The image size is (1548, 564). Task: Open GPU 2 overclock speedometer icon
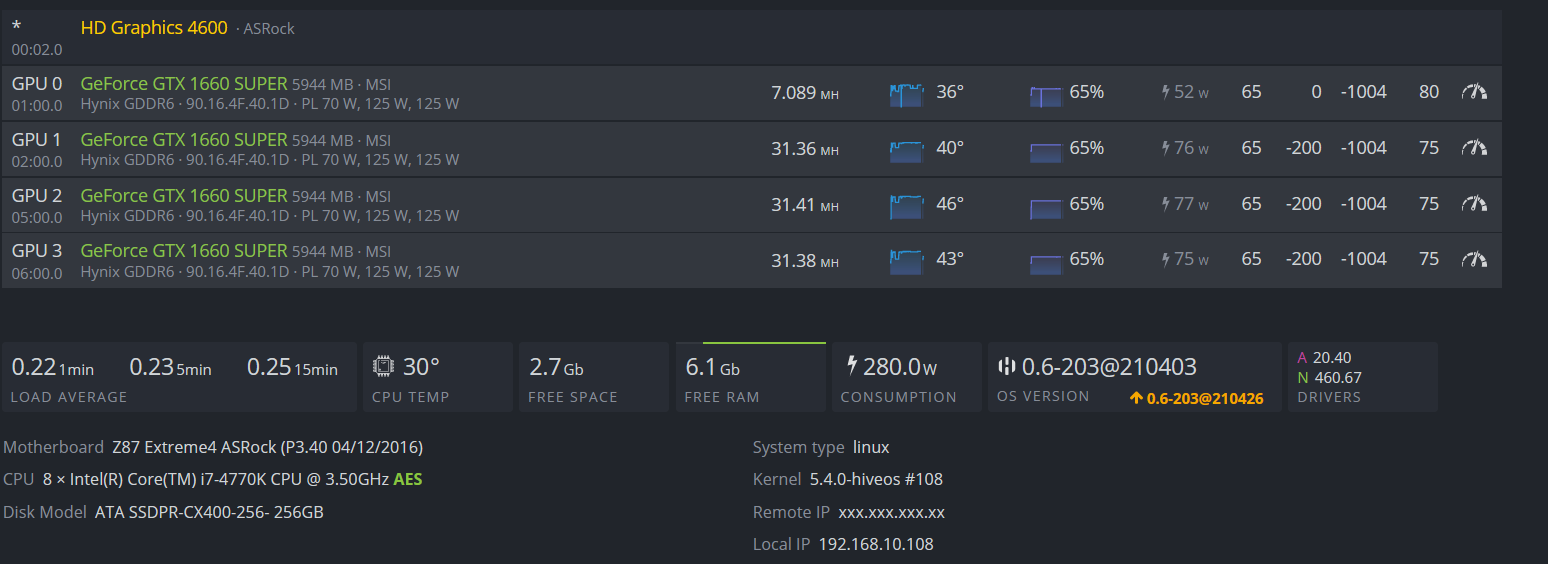point(1474,204)
